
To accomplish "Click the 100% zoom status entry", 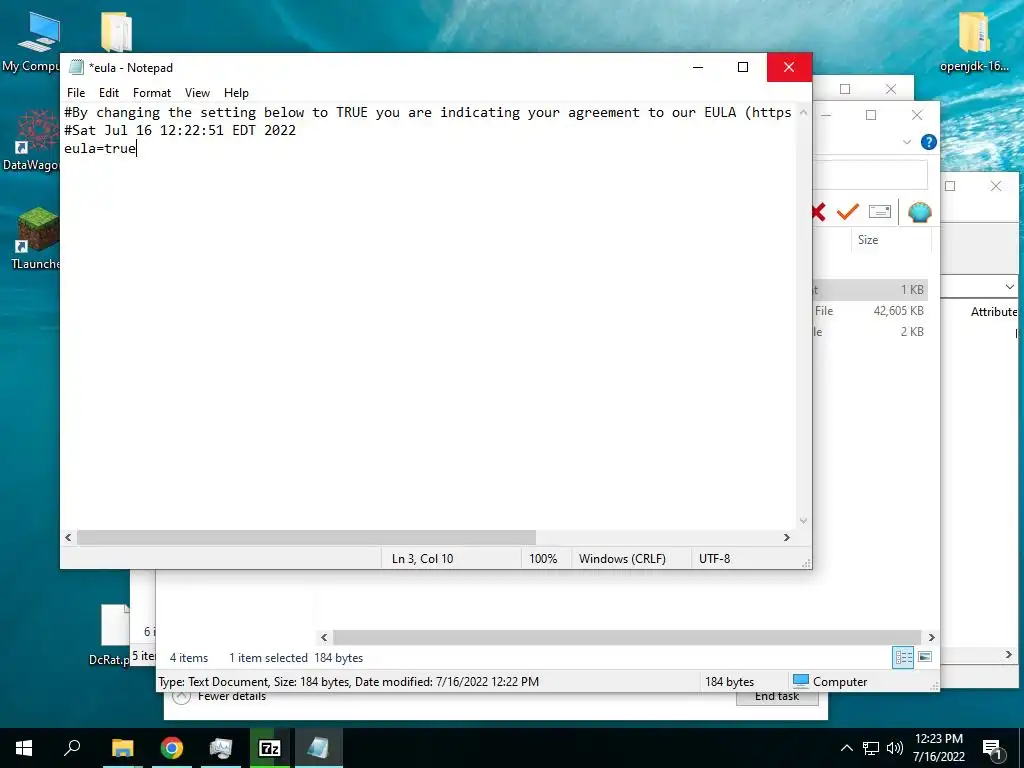I will pyautogui.click(x=543, y=559).
